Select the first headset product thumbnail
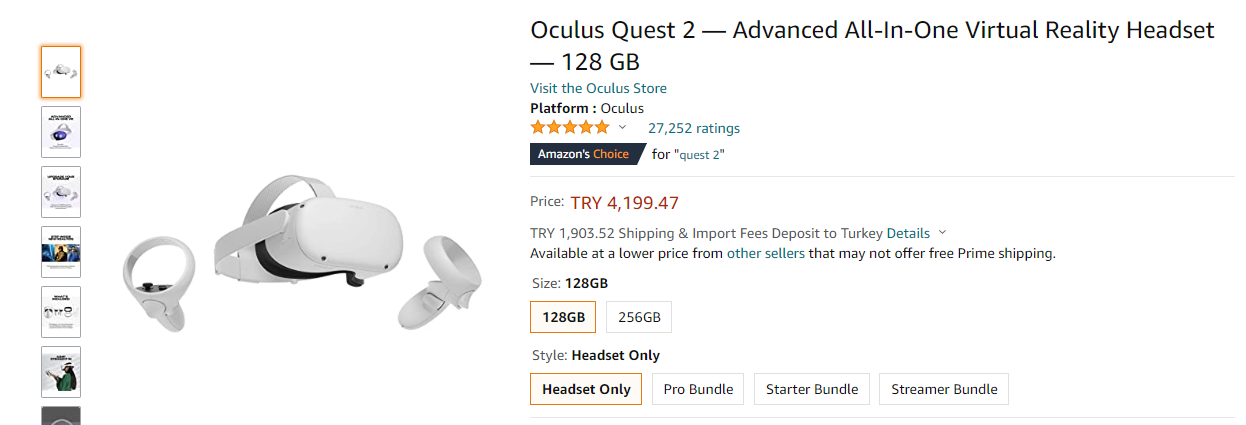Image resolution: width=1246 pixels, height=425 pixels. point(61,72)
